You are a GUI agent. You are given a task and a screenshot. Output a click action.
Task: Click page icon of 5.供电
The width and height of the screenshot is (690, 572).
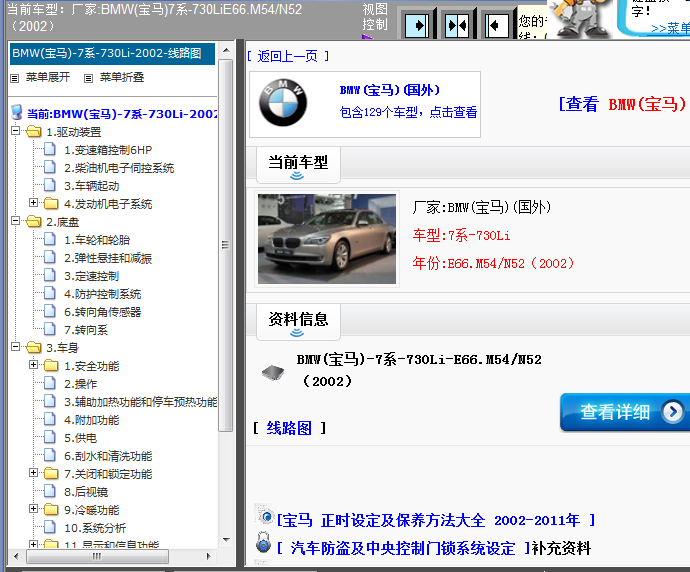[50, 437]
